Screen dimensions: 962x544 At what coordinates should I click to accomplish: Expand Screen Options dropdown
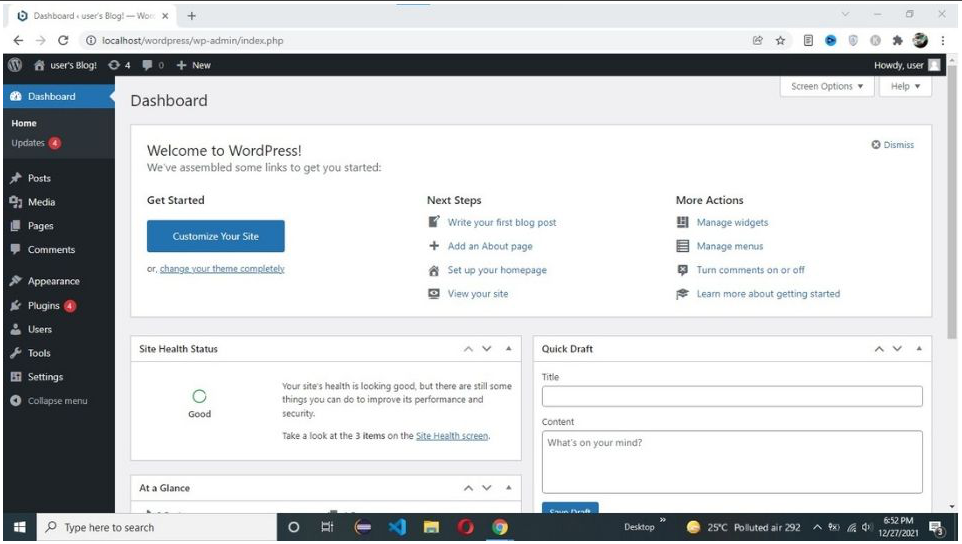[826, 86]
